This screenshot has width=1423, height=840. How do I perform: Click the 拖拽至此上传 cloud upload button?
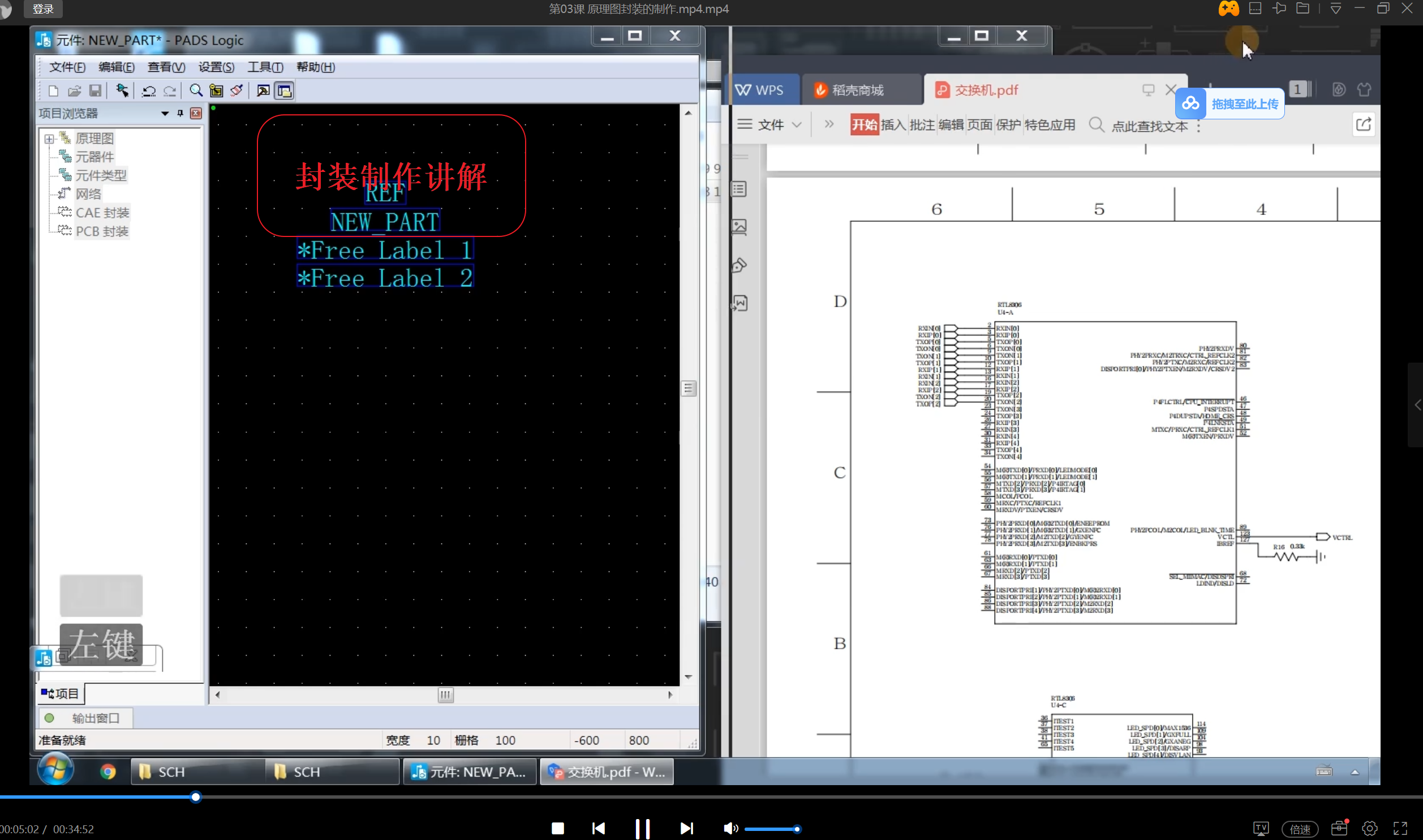[x=1229, y=104]
